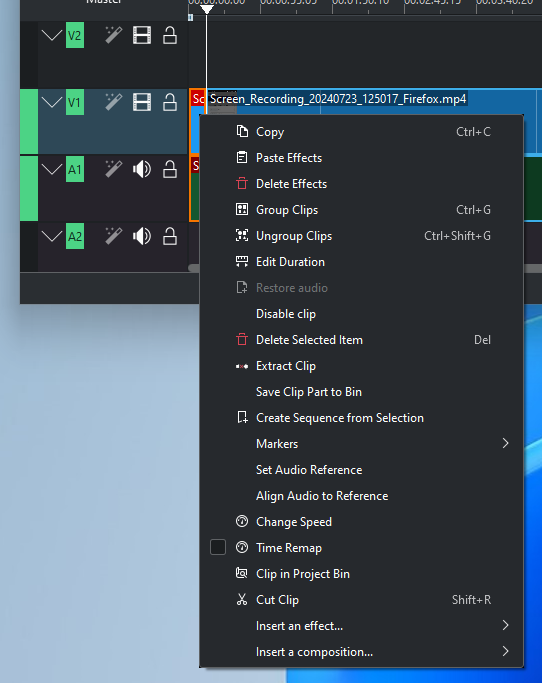
Task: Choose Delete Selected Item menu entry
Action: click(362, 340)
